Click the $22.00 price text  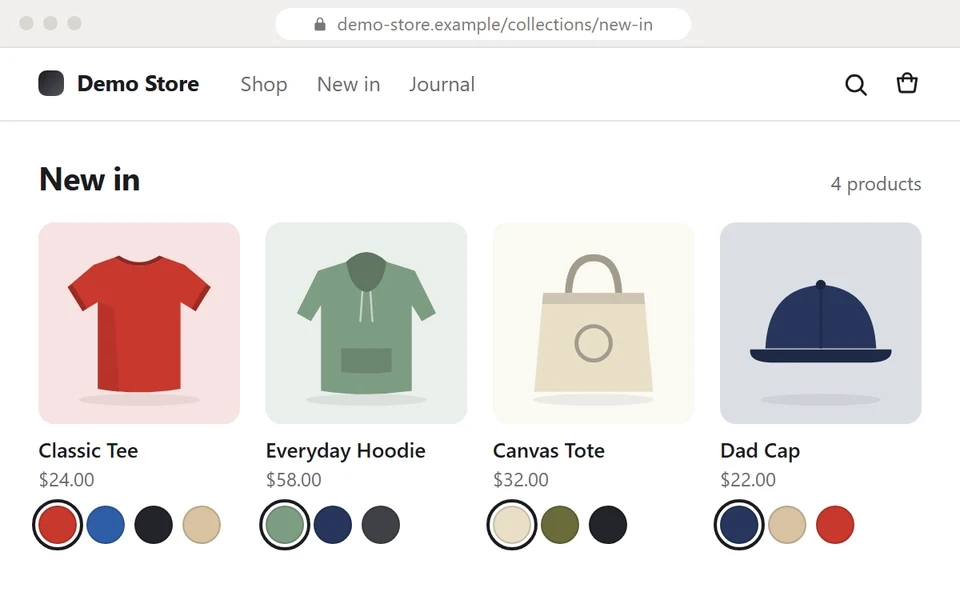[748, 479]
